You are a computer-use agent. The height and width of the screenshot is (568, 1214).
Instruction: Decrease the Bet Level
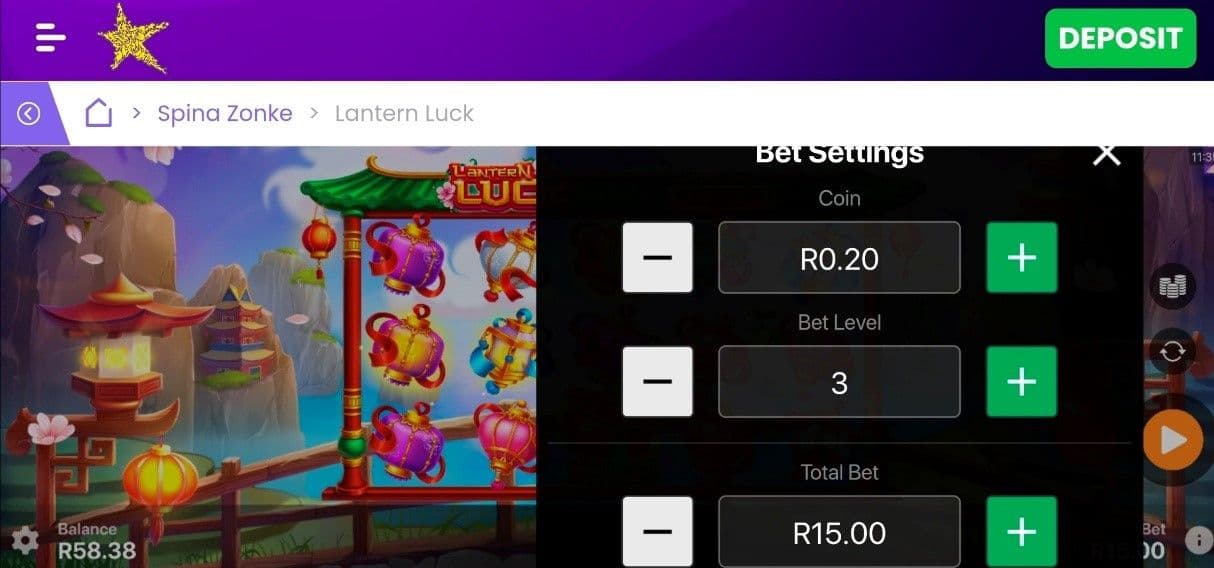[657, 382]
